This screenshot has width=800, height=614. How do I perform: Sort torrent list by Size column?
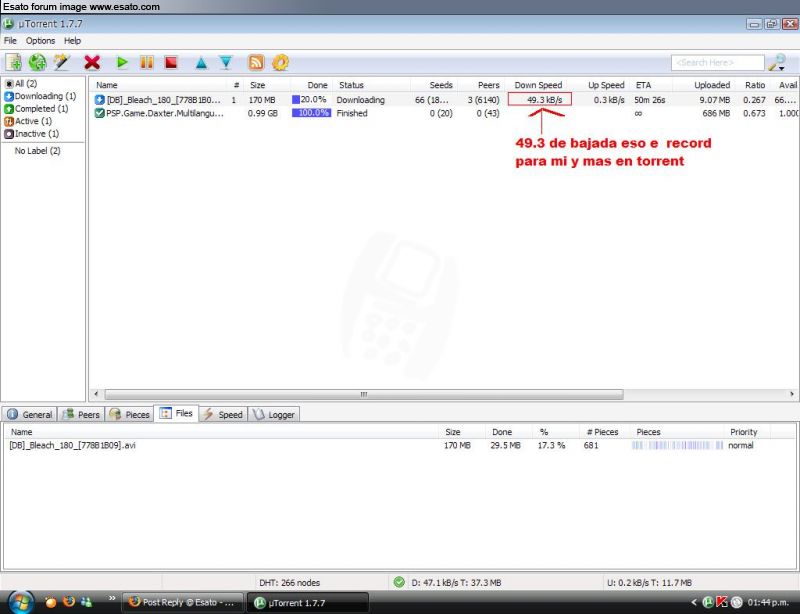[266, 85]
